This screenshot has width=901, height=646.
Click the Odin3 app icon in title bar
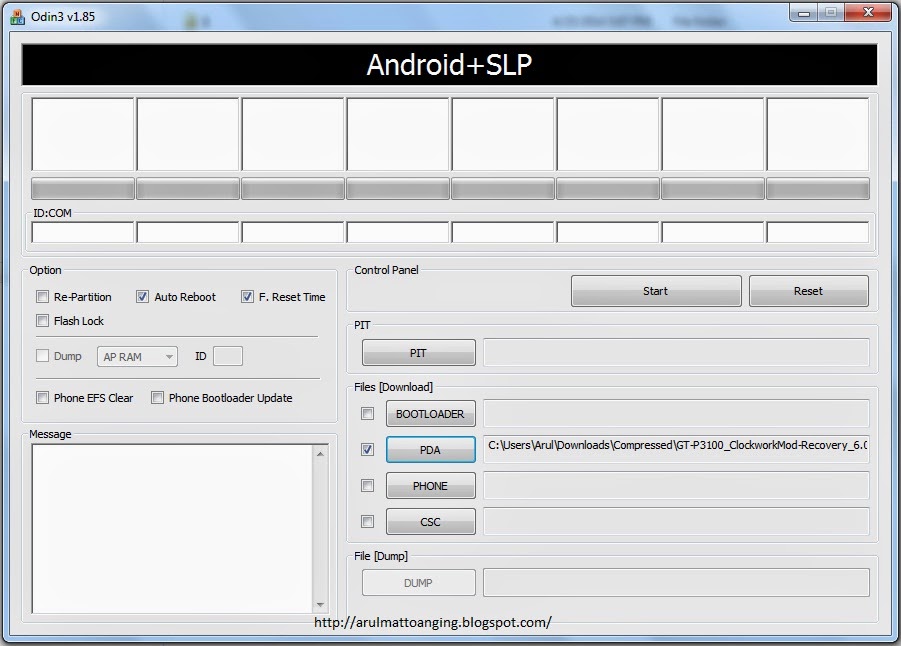tap(18, 17)
